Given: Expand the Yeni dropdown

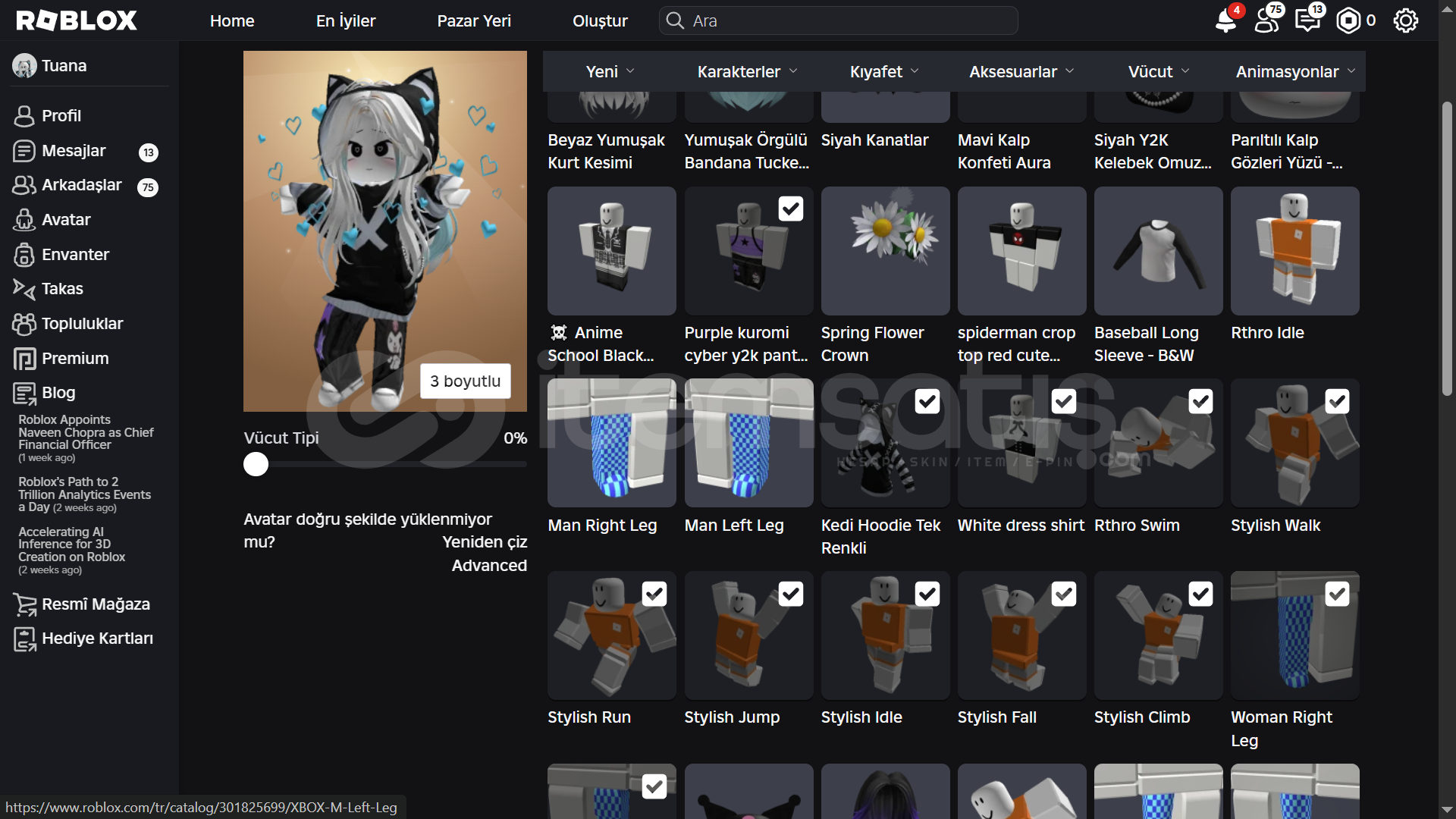Looking at the screenshot, I should [x=610, y=71].
